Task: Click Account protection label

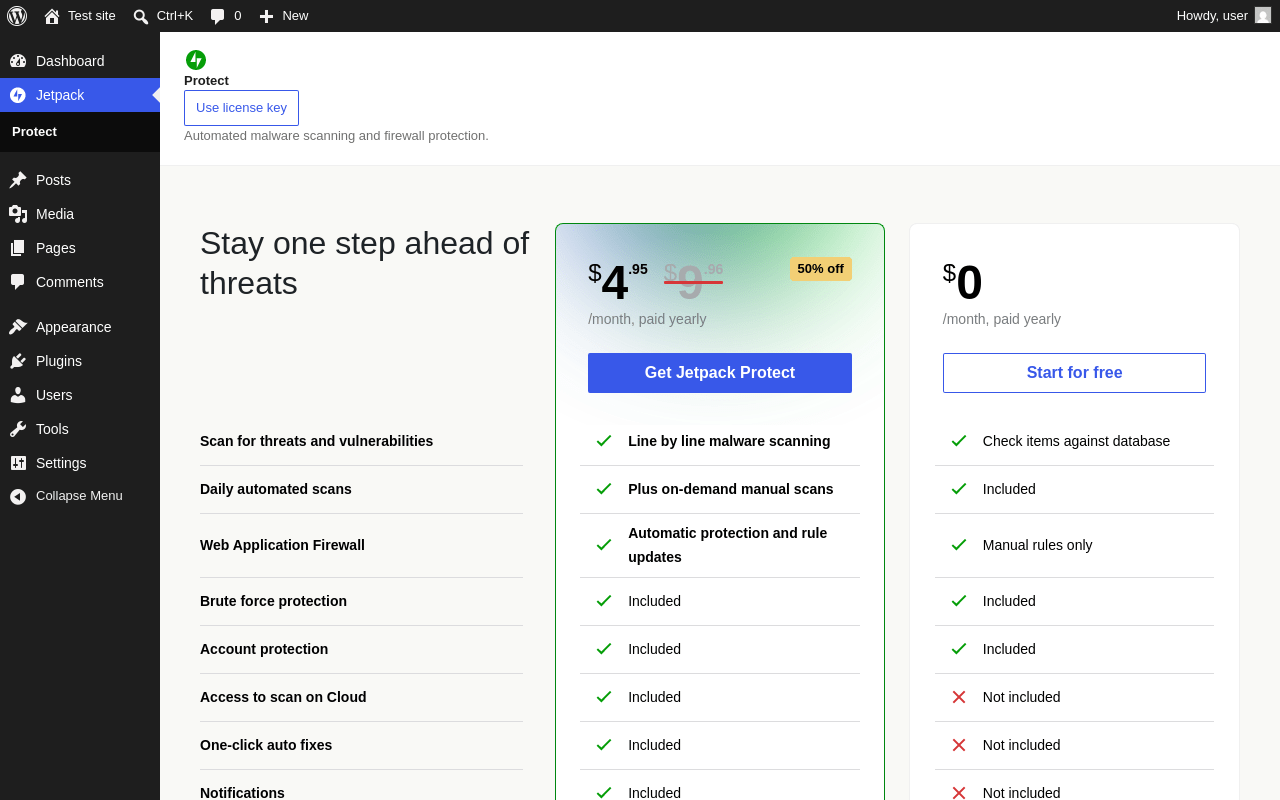Action: point(264,649)
